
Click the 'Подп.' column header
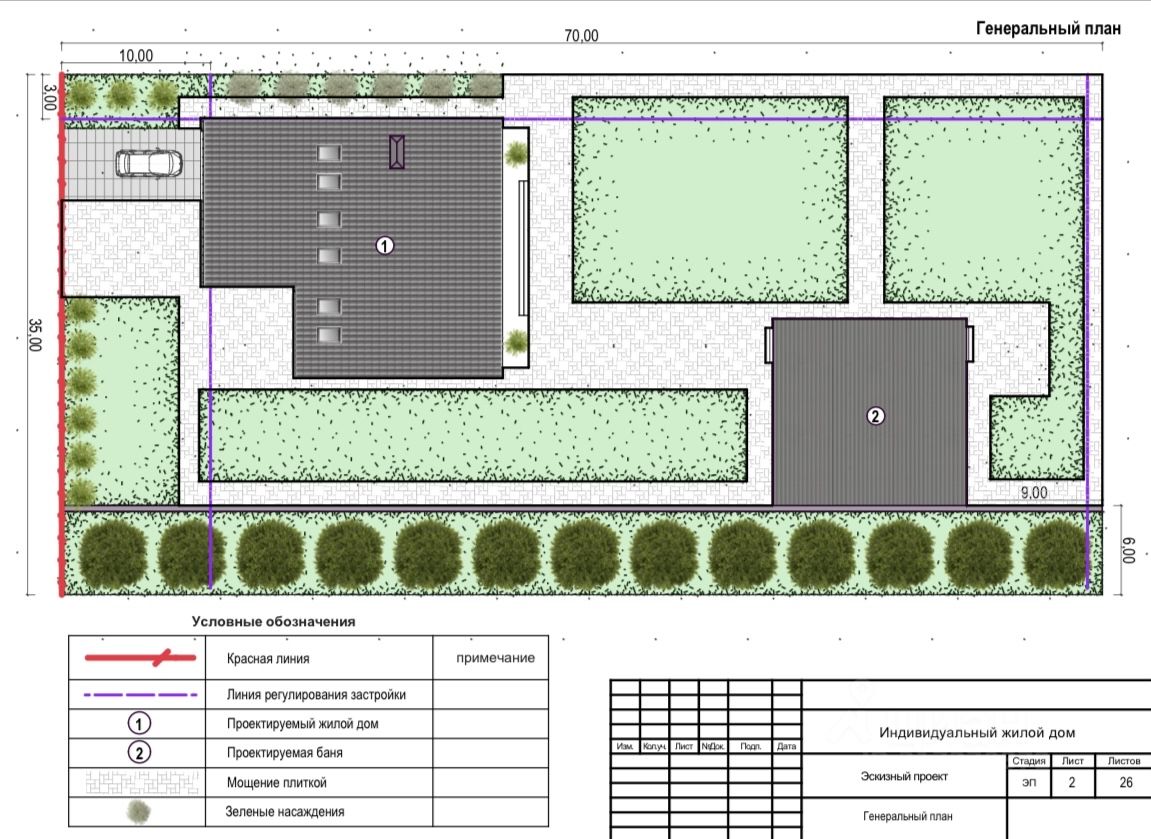click(750, 746)
